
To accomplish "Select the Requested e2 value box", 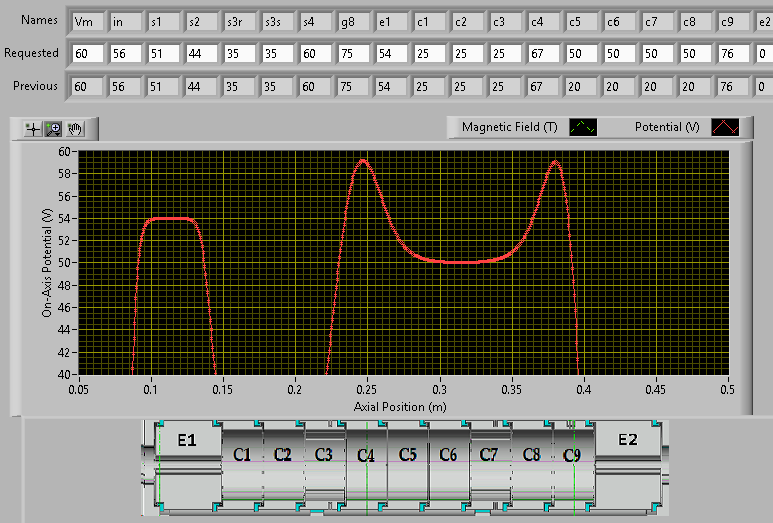I will click(764, 53).
